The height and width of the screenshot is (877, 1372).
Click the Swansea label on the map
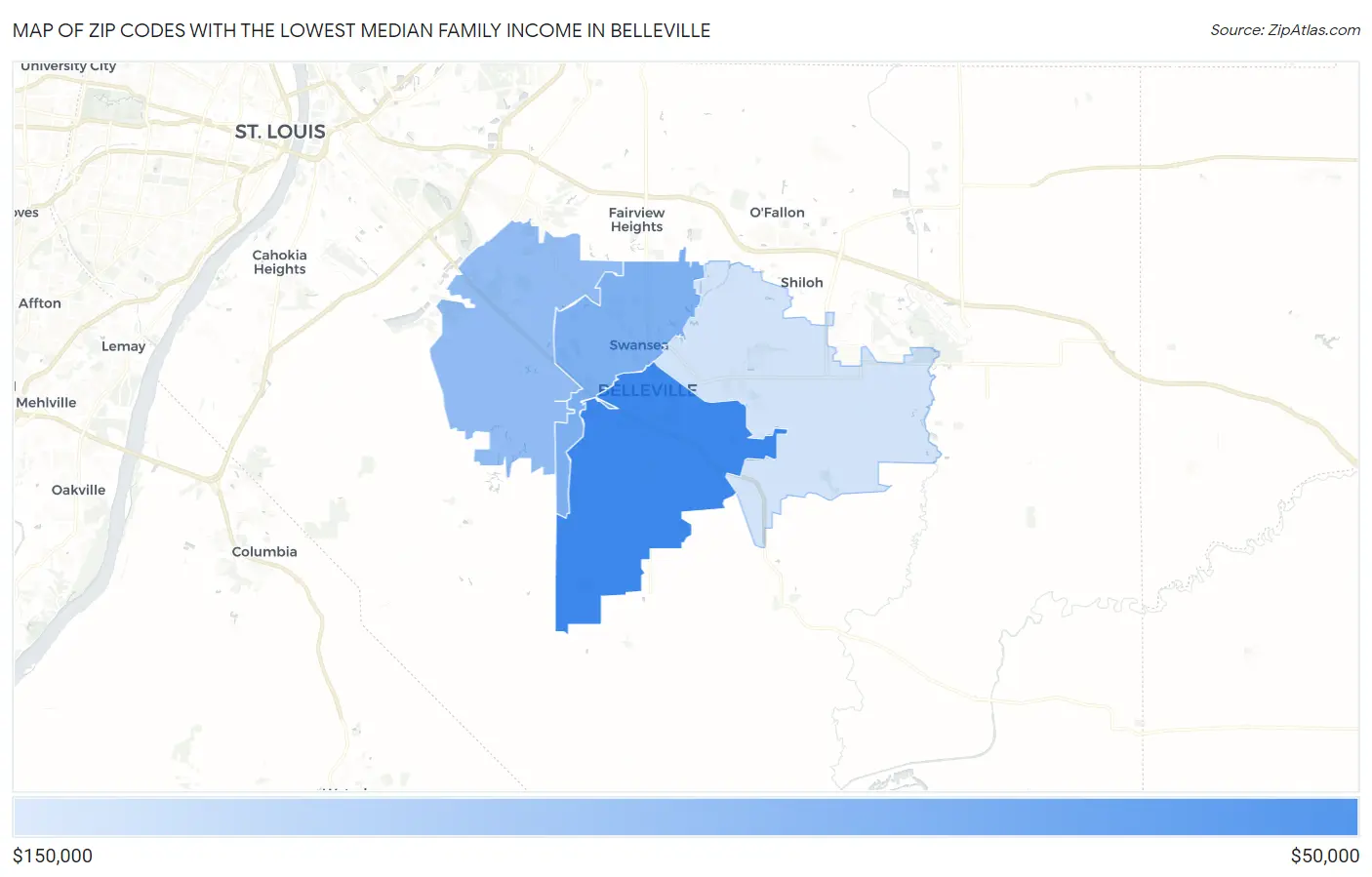638,345
